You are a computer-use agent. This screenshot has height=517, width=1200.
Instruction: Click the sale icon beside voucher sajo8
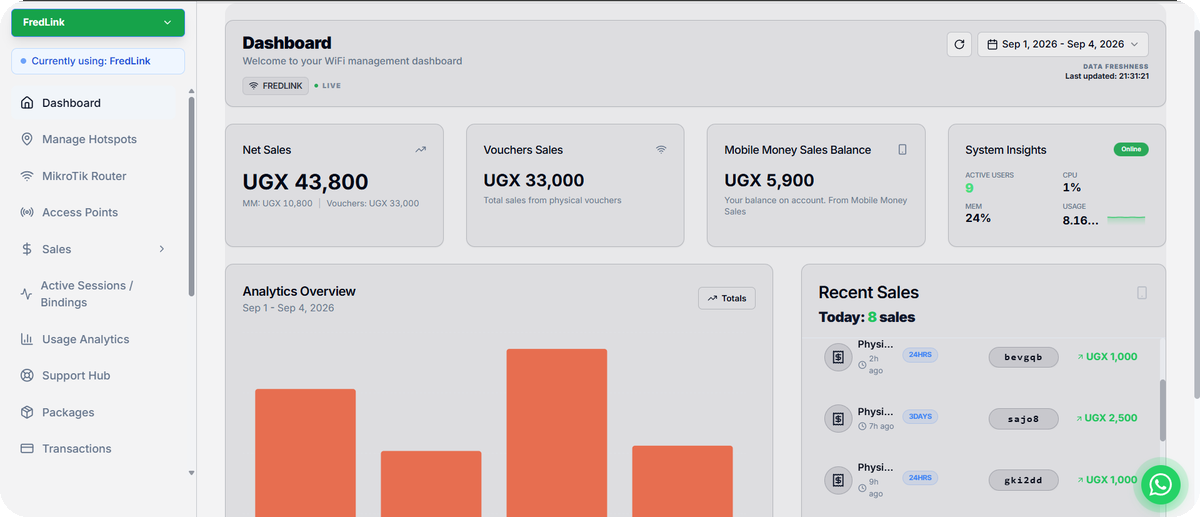point(838,418)
